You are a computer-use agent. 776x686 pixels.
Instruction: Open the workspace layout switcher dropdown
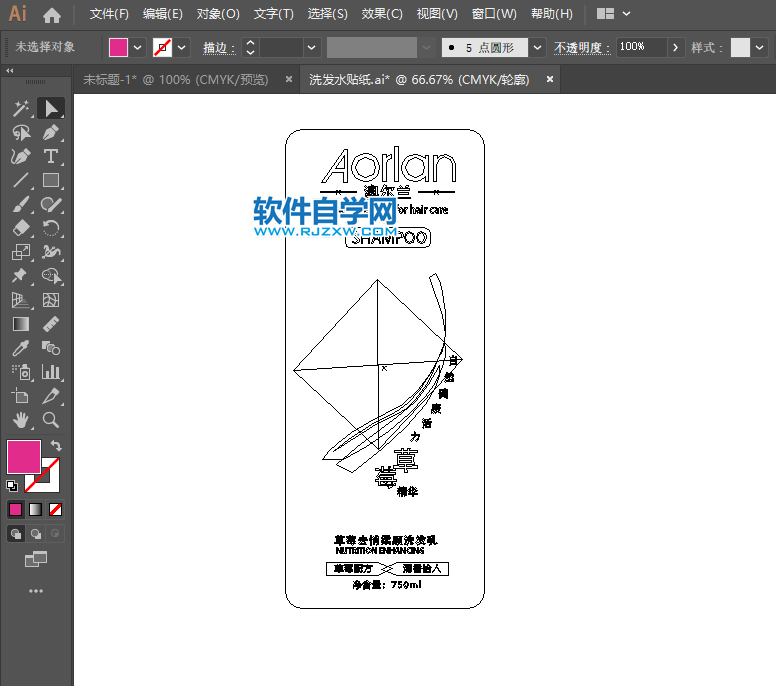pos(614,14)
